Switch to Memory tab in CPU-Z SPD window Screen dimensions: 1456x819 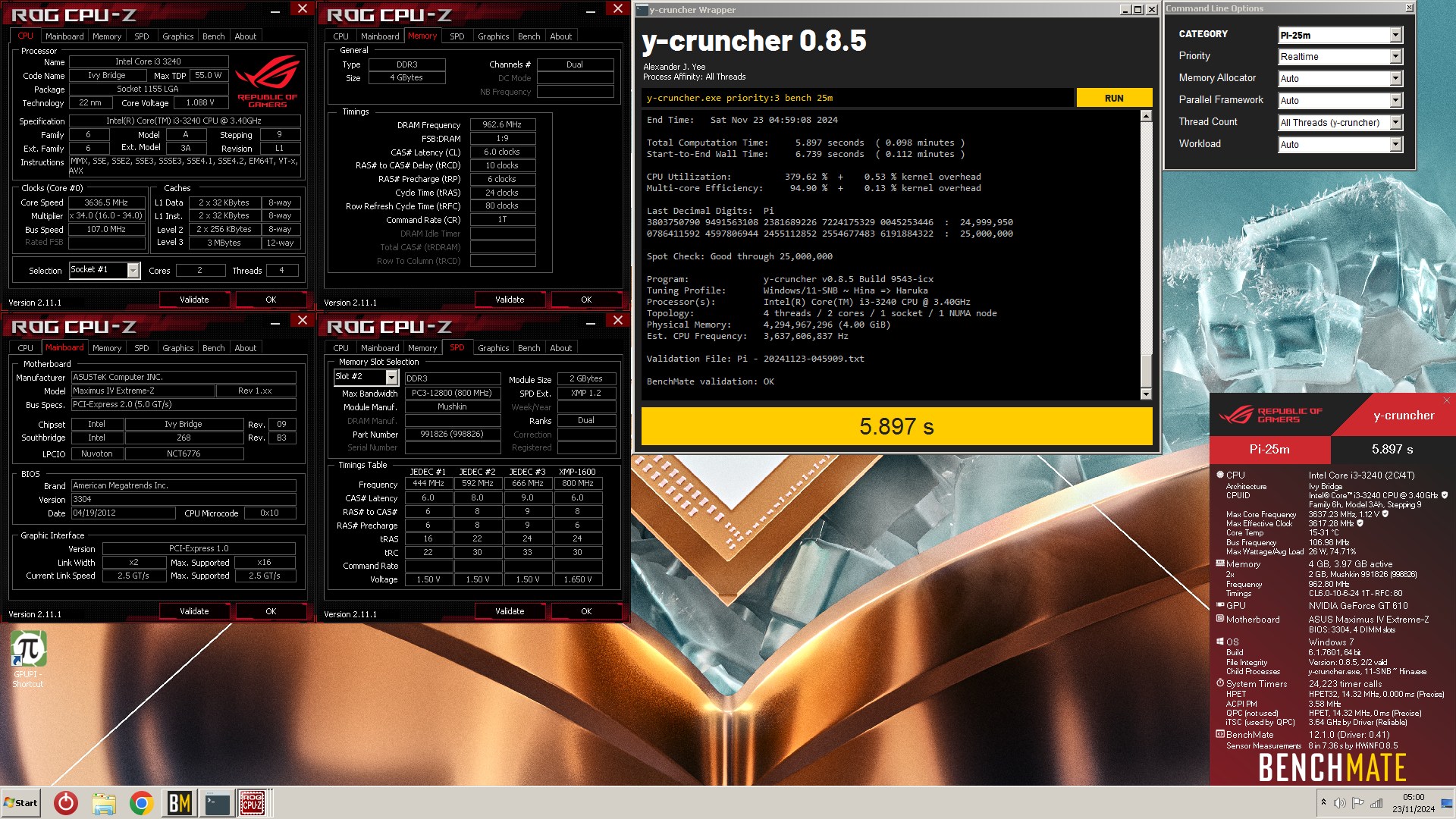(422, 348)
